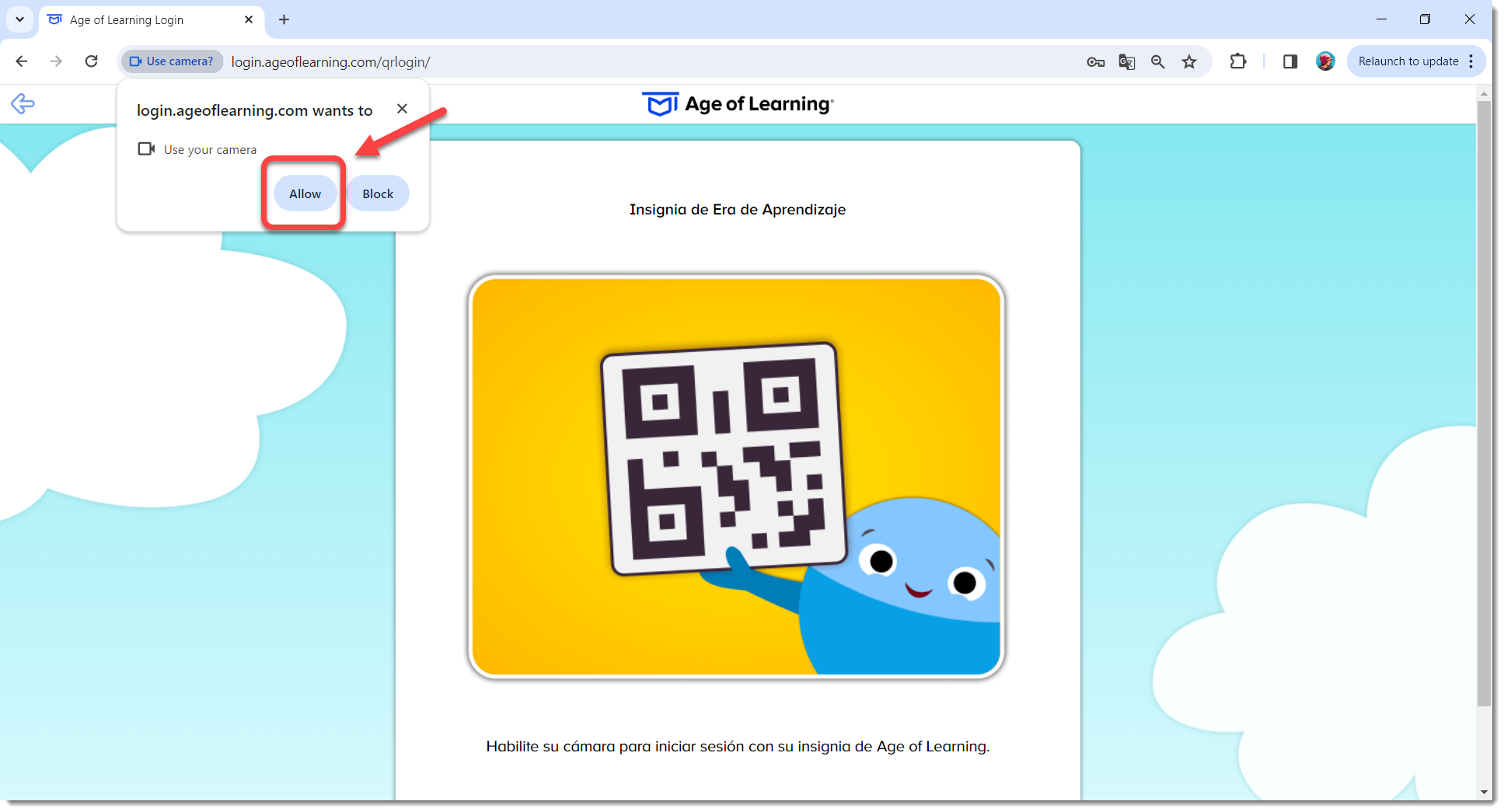Open the Extensions puzzle icon
This screenshot has width=1504, height=812.
1238,61
